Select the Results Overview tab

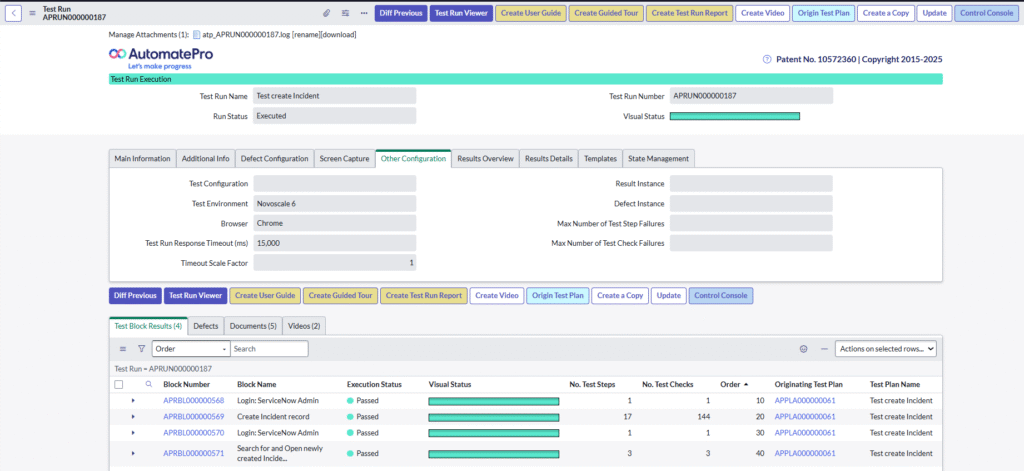(485, 159)
